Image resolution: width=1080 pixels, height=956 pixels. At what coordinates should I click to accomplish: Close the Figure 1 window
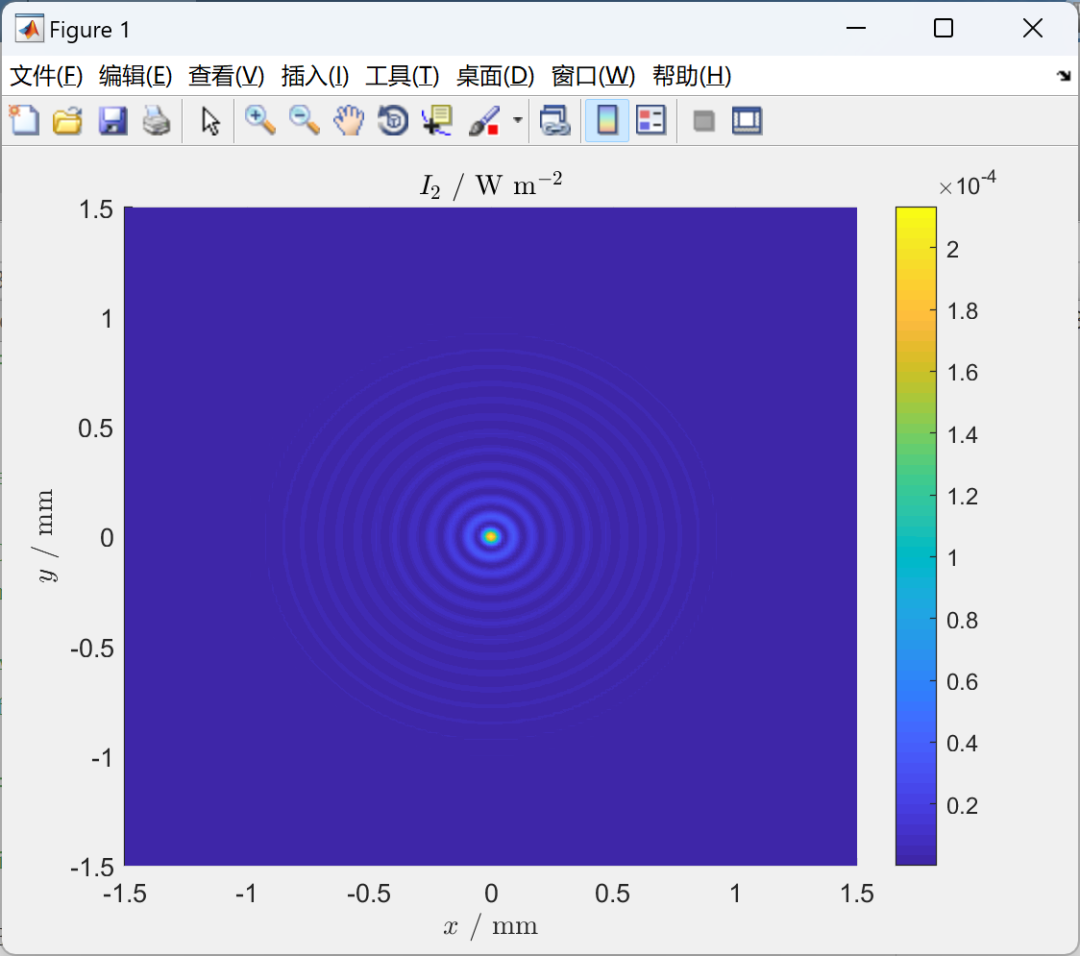click(x=1032, y=28)
